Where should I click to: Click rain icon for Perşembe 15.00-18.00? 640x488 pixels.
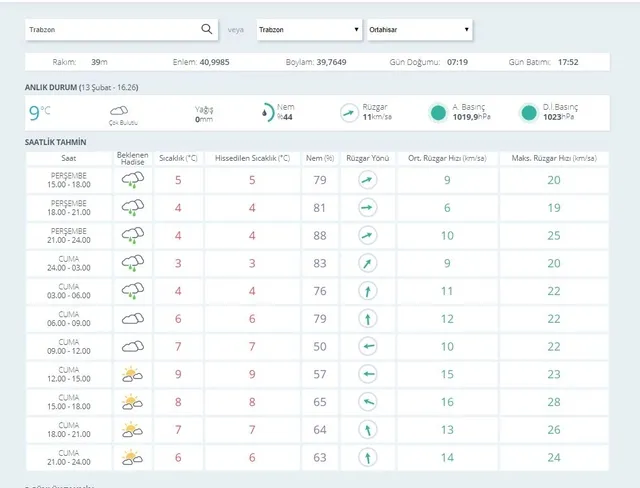[x=131, y=180]
